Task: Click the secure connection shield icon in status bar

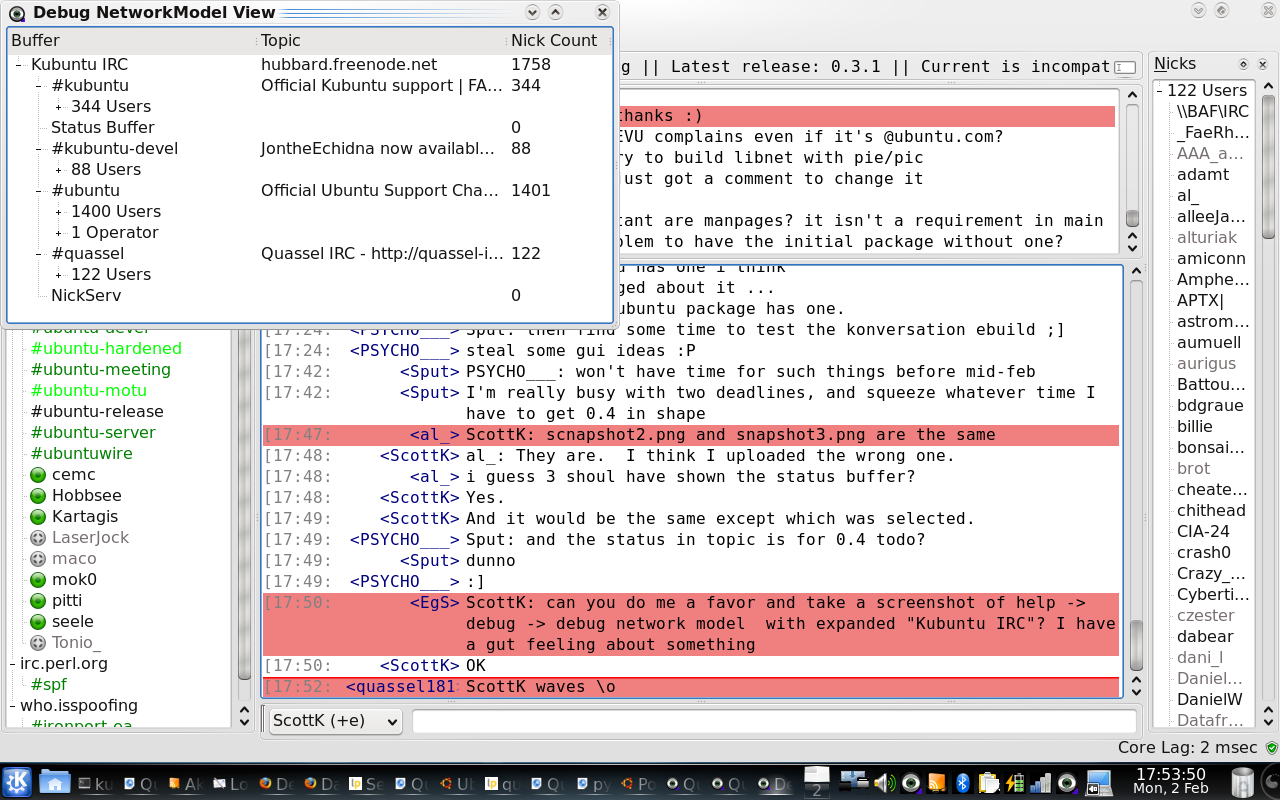Action: pos(1272,748)
